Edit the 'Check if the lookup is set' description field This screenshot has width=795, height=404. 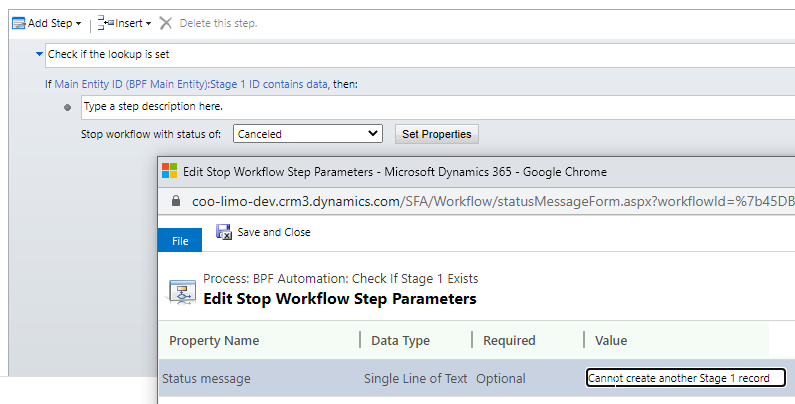coord(420,55)
